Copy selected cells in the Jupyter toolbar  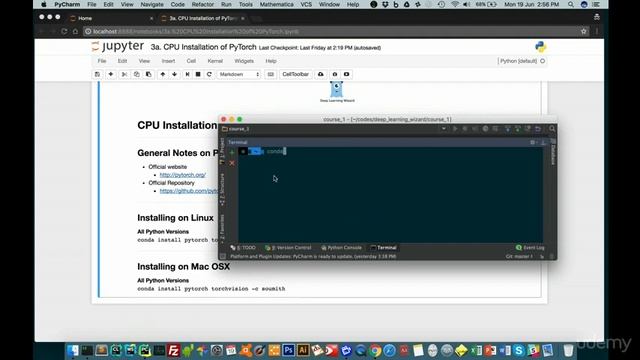136,74
